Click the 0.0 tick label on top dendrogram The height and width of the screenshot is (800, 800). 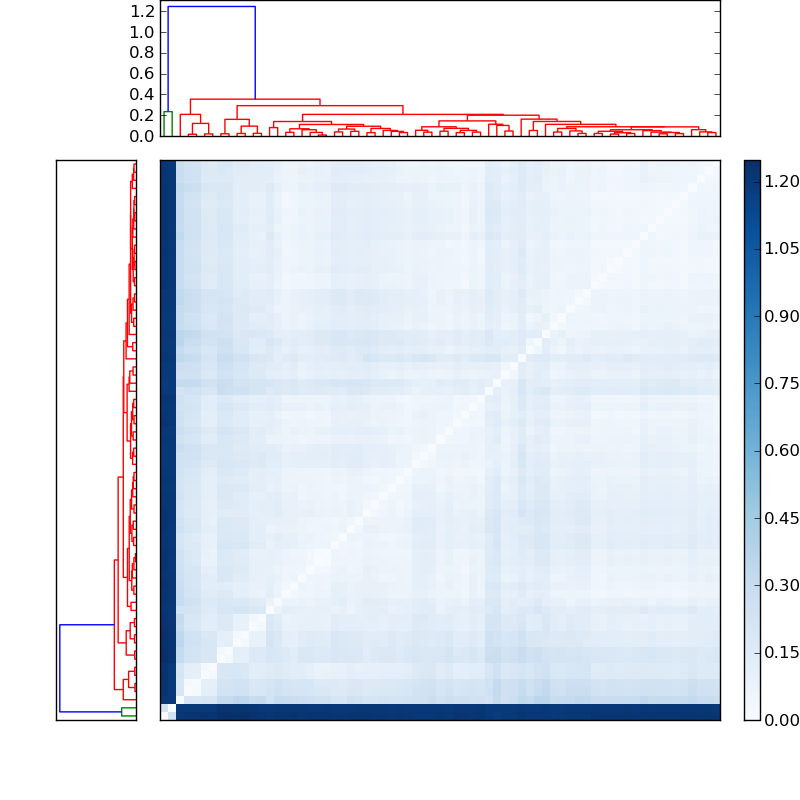pos(142,136)
